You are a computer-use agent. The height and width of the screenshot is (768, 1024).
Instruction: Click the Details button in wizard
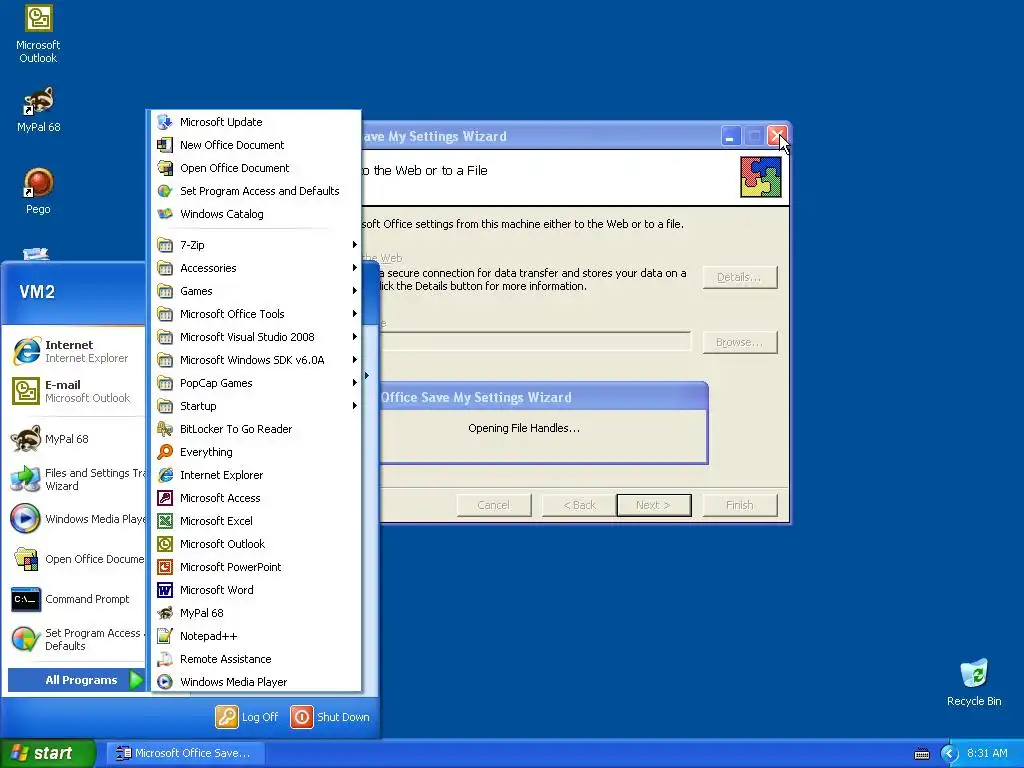pos(740,277)
